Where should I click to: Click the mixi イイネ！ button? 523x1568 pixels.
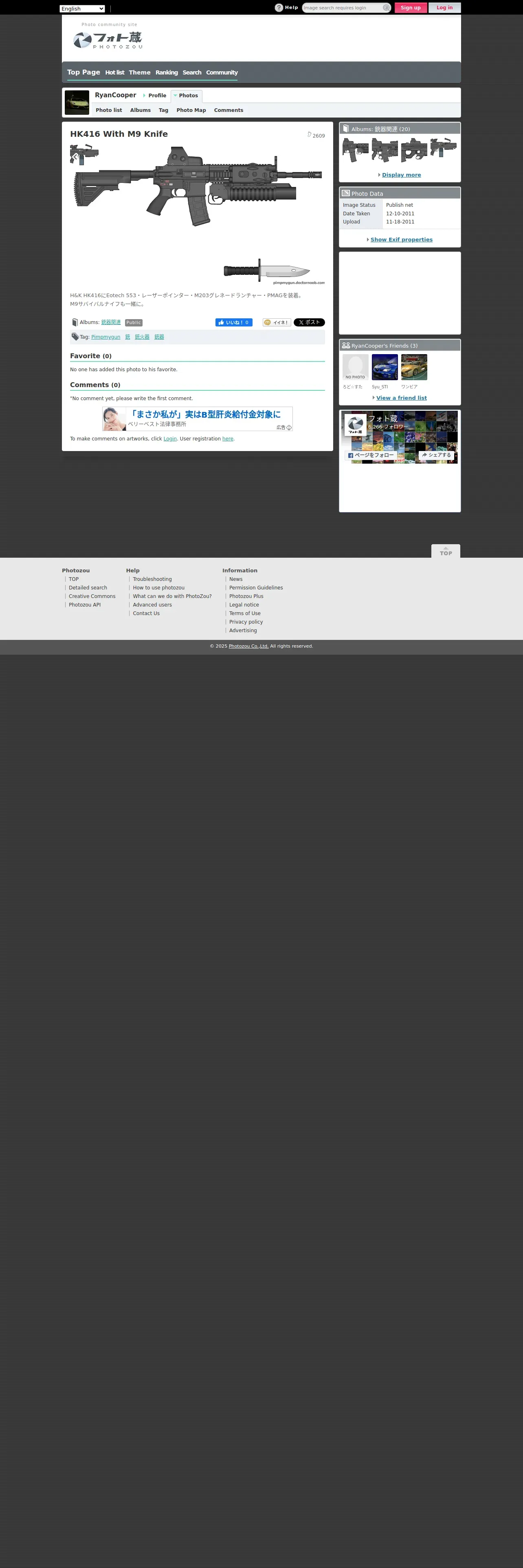coord(277,323)
